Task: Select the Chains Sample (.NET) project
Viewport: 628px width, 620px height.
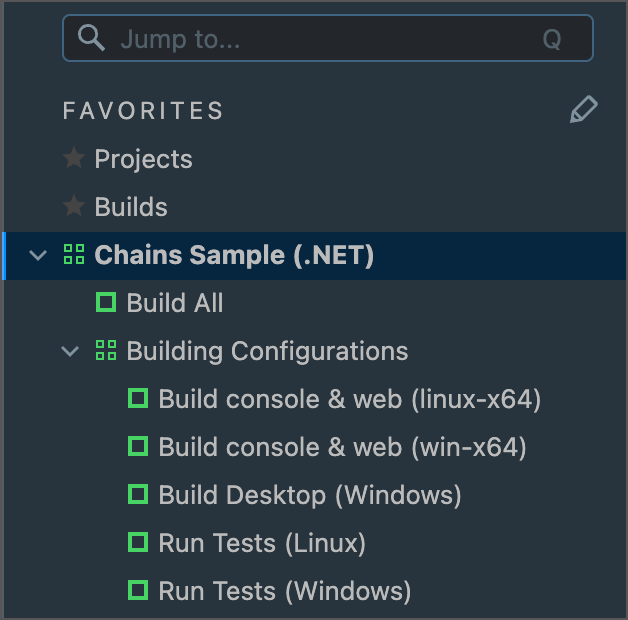Action: [234, 255]
